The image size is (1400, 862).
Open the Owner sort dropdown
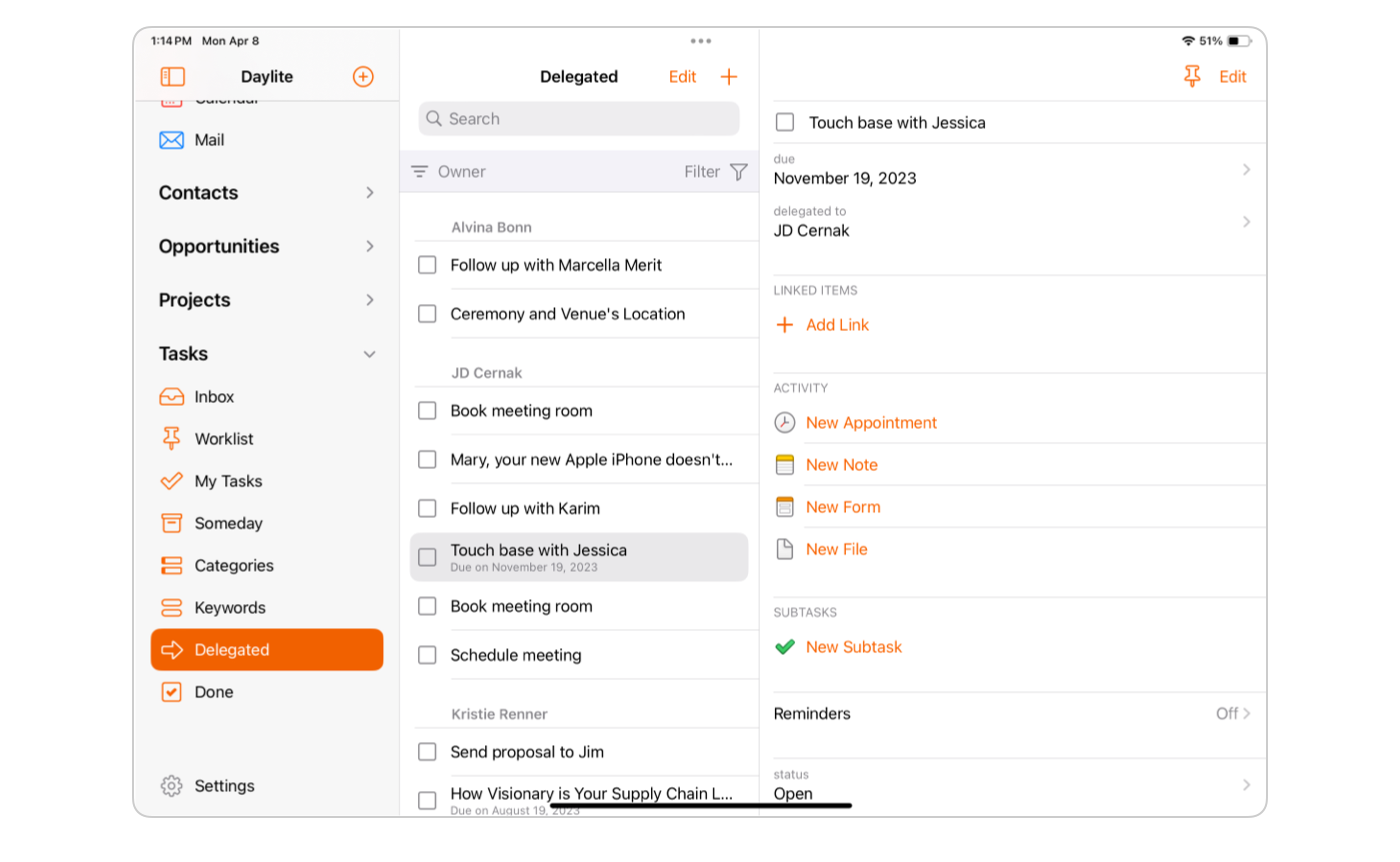[449, 172]
